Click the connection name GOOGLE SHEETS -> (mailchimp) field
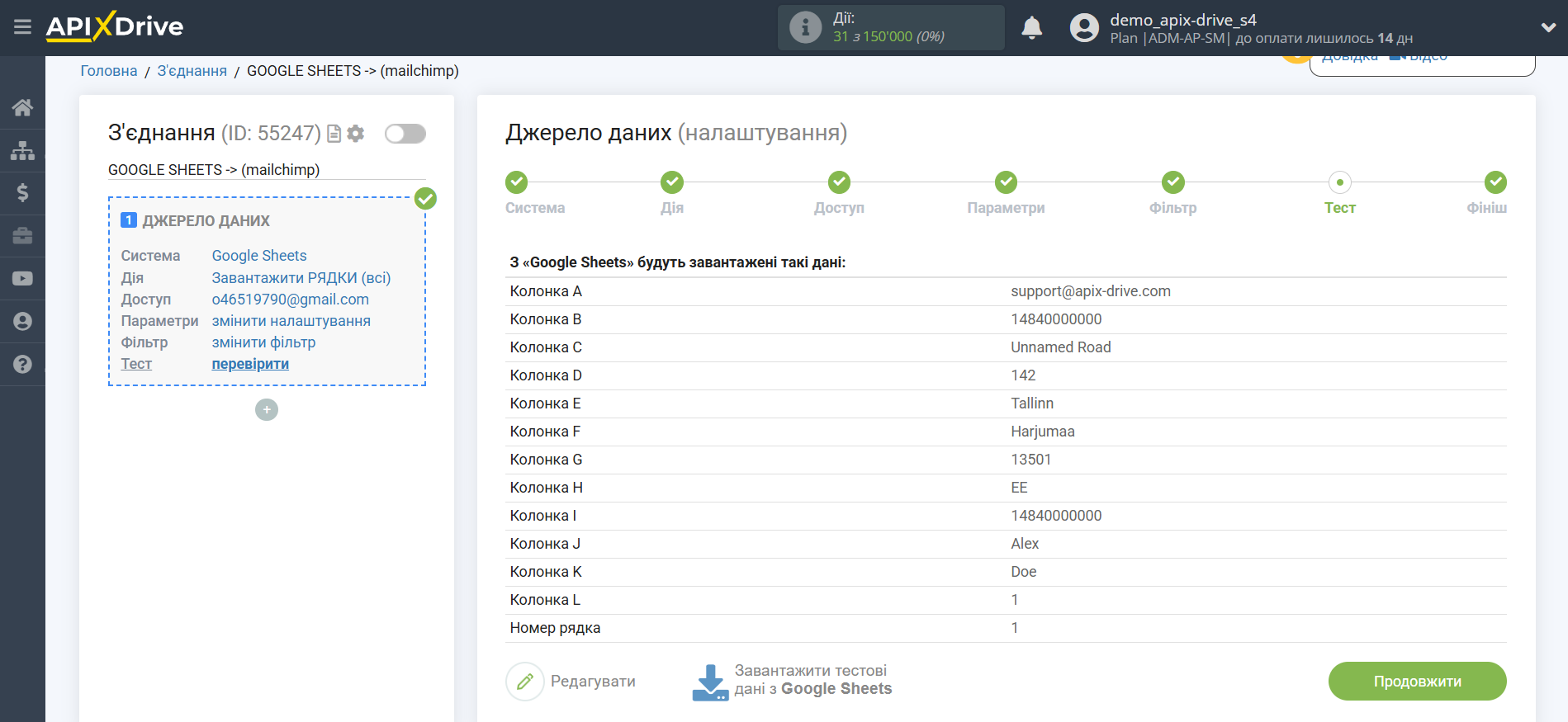This screenshot has width=1568, height=722. (x=267, y=170)
